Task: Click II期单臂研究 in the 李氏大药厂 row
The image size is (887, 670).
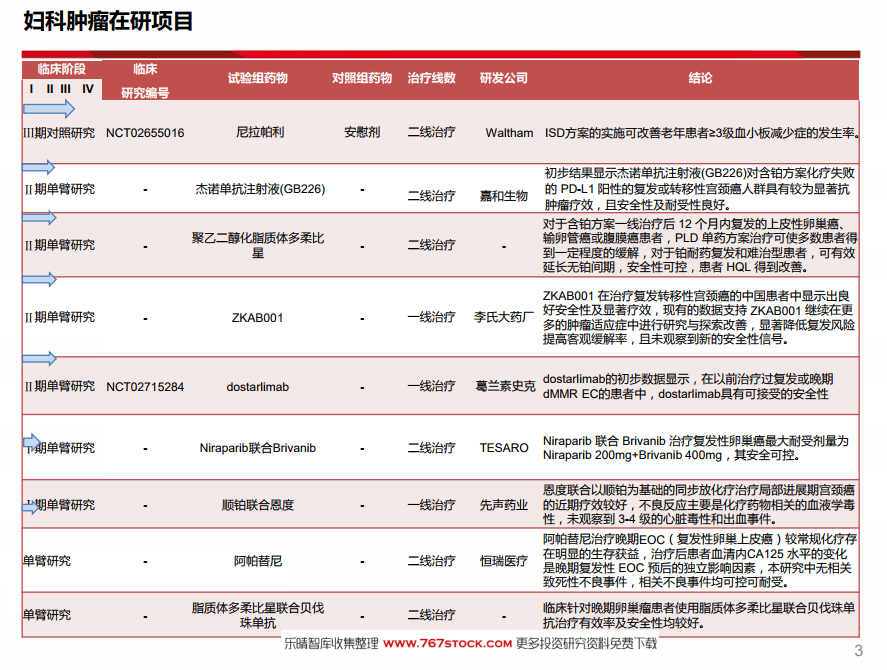Action: (x=59, y=317)
